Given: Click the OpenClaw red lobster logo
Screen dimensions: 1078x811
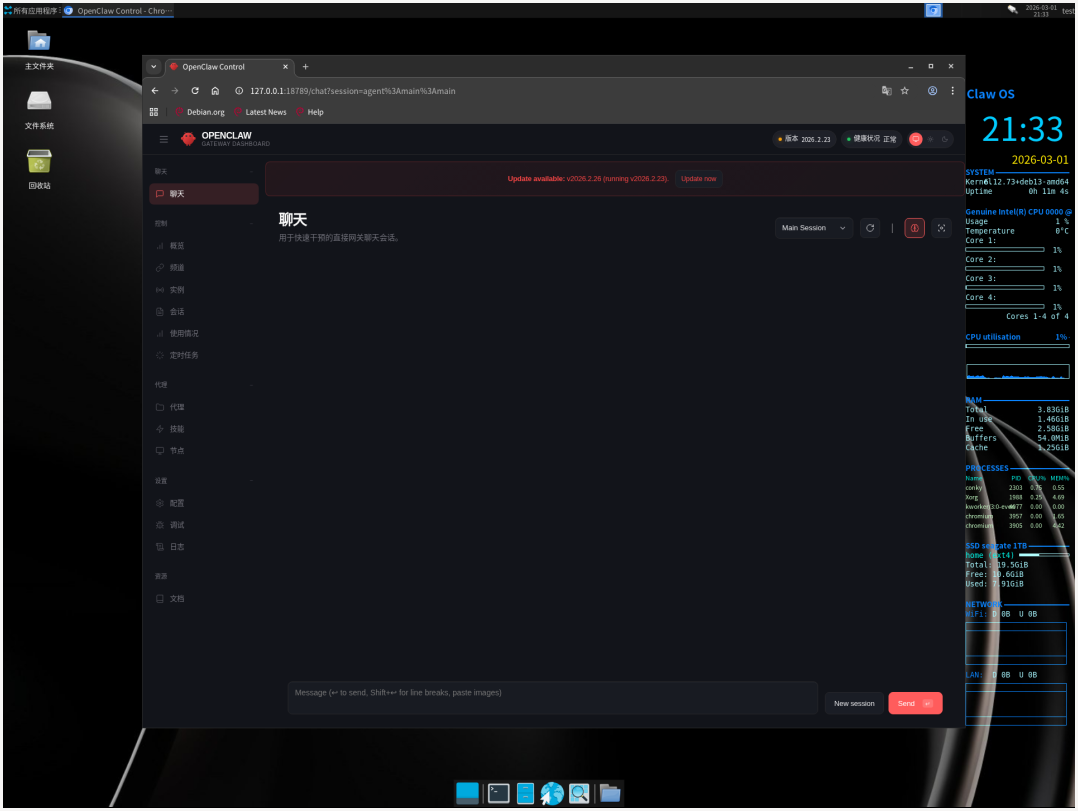Looking at the screenshot, I should click(188, 139).
